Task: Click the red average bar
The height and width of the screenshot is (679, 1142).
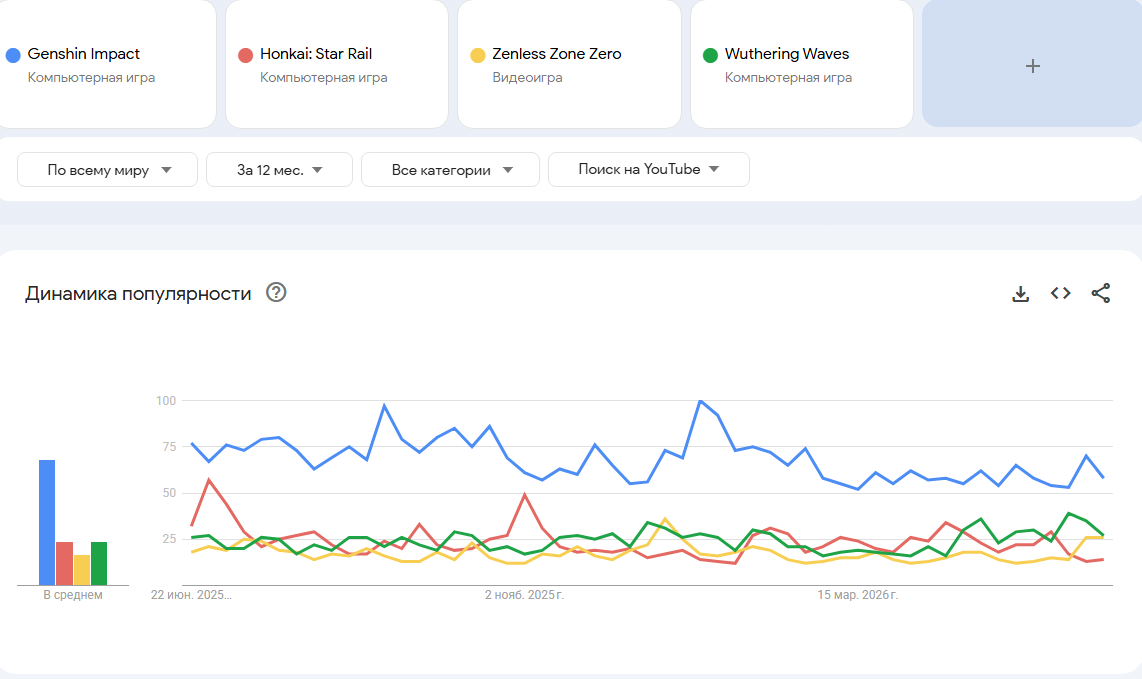Action: (65, 563)
